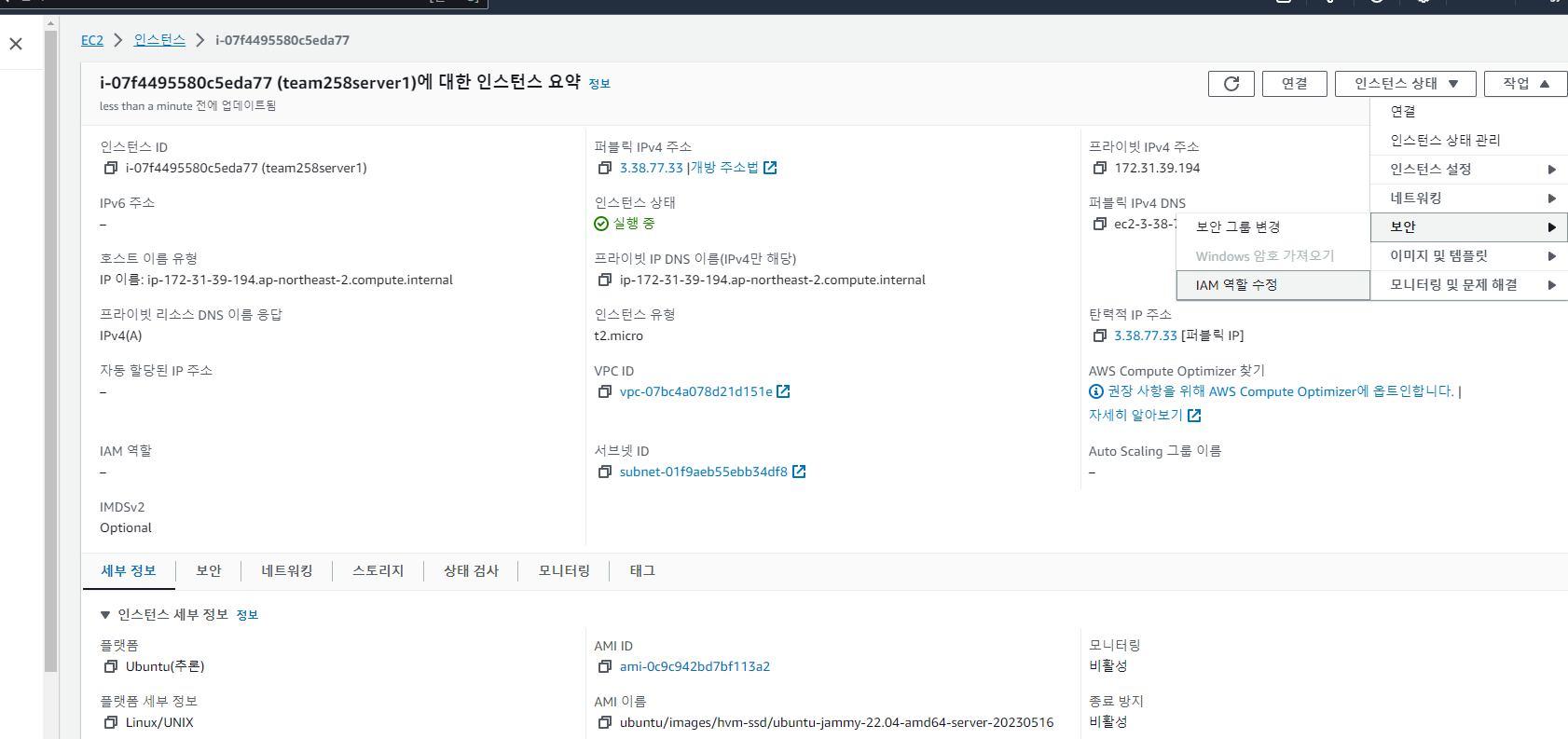Screen dimensions: 1568x739
Task: Copy the instance ID i-07f4495580c5eda77
Action: 111,169
